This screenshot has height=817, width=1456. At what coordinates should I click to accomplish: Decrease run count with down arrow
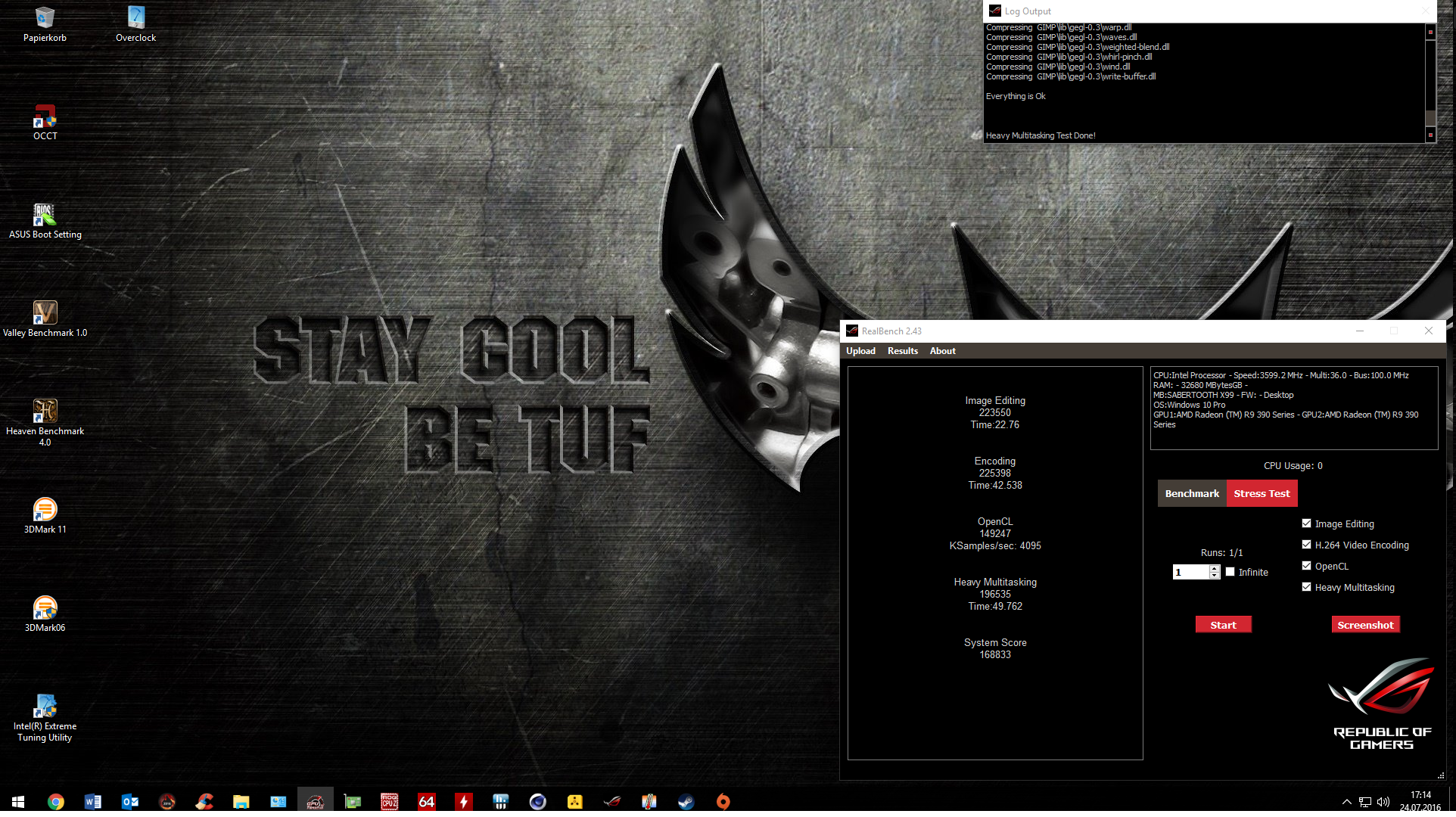pos(1215,576)
